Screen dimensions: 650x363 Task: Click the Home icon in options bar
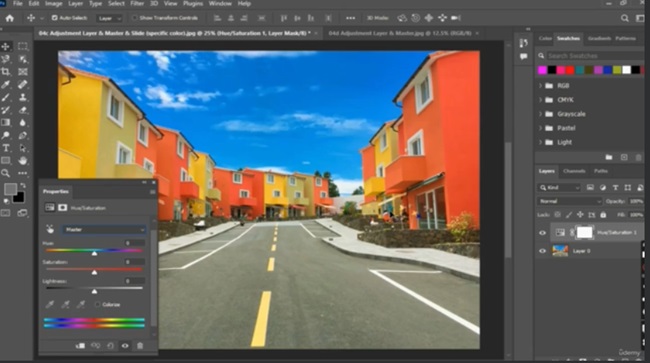(x=10, y=18)
